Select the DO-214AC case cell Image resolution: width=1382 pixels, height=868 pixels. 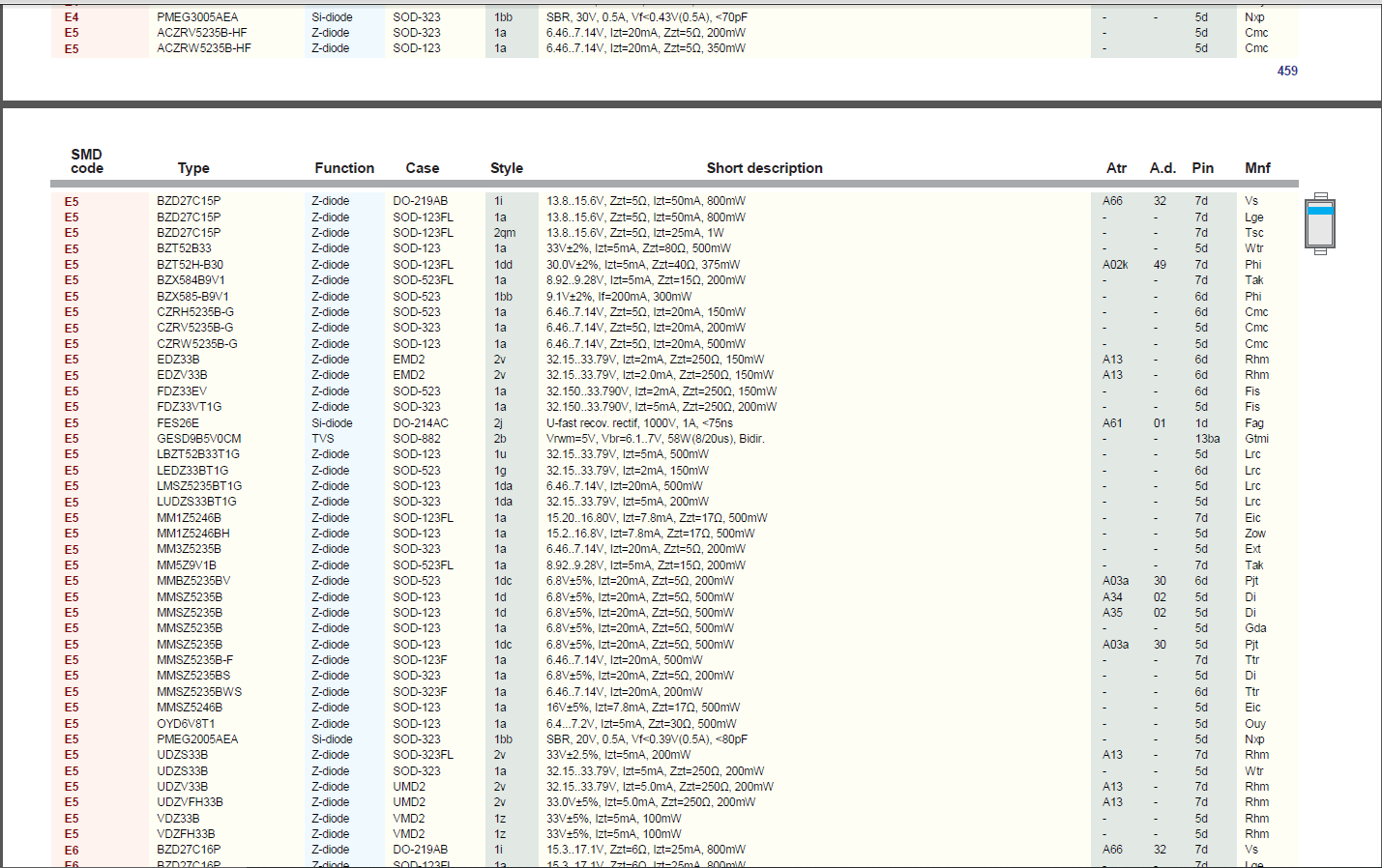coord(421,422)
